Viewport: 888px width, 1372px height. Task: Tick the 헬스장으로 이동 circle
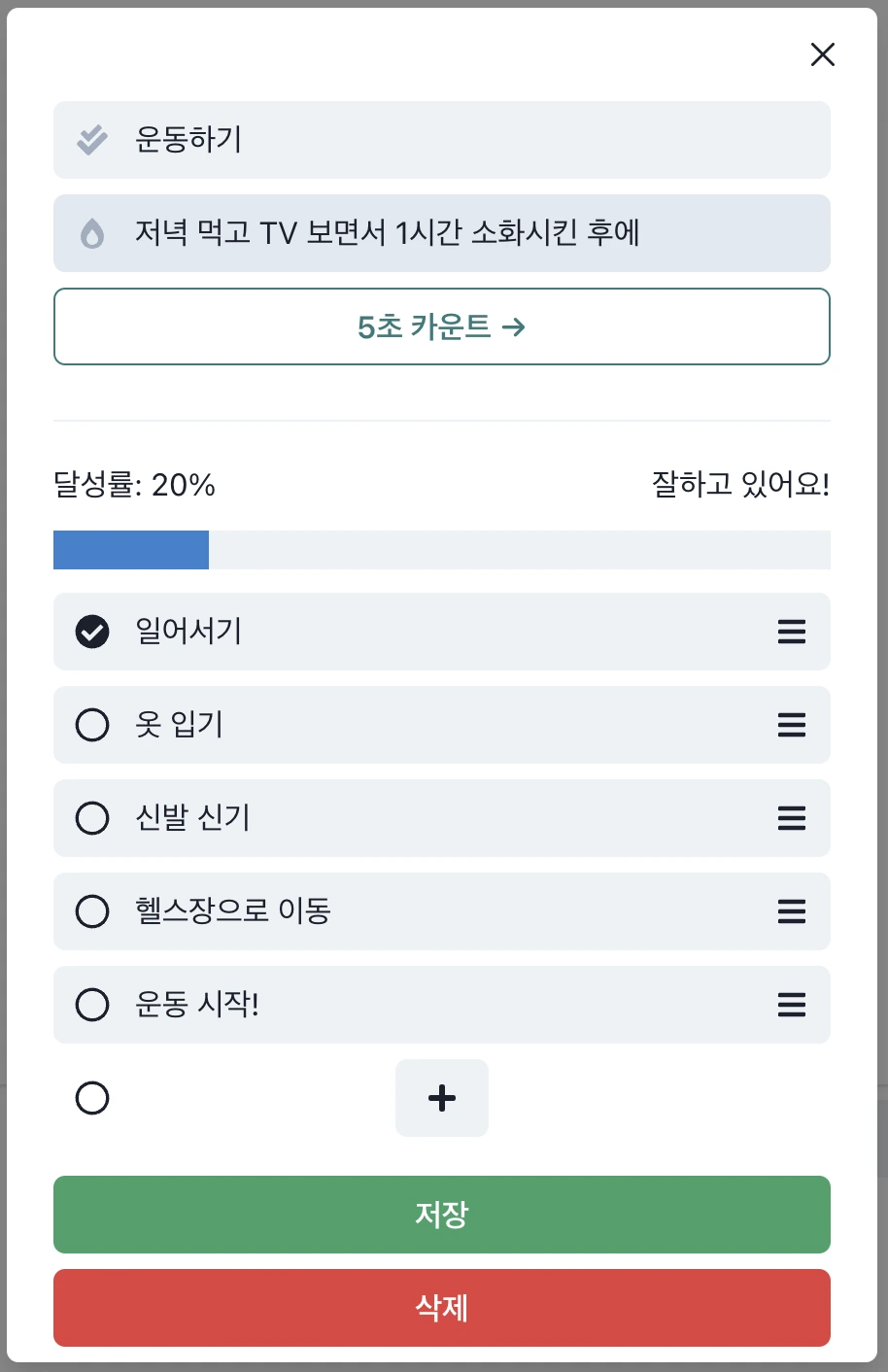coord(92,911)
